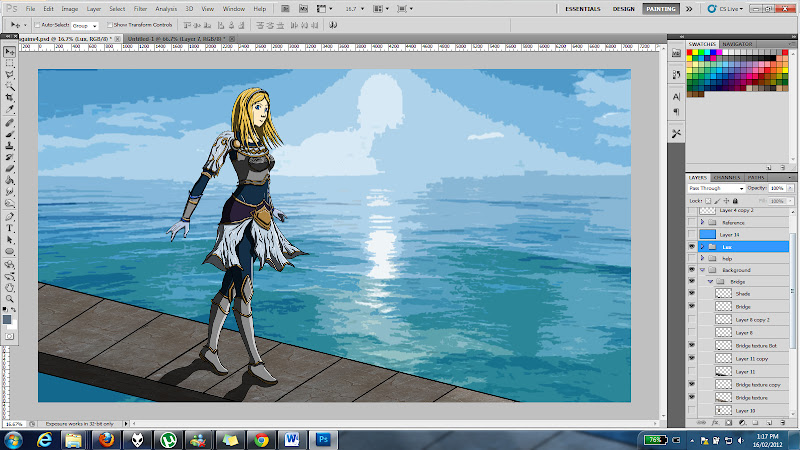Select the Lasso tool

(x=10, y=74)
